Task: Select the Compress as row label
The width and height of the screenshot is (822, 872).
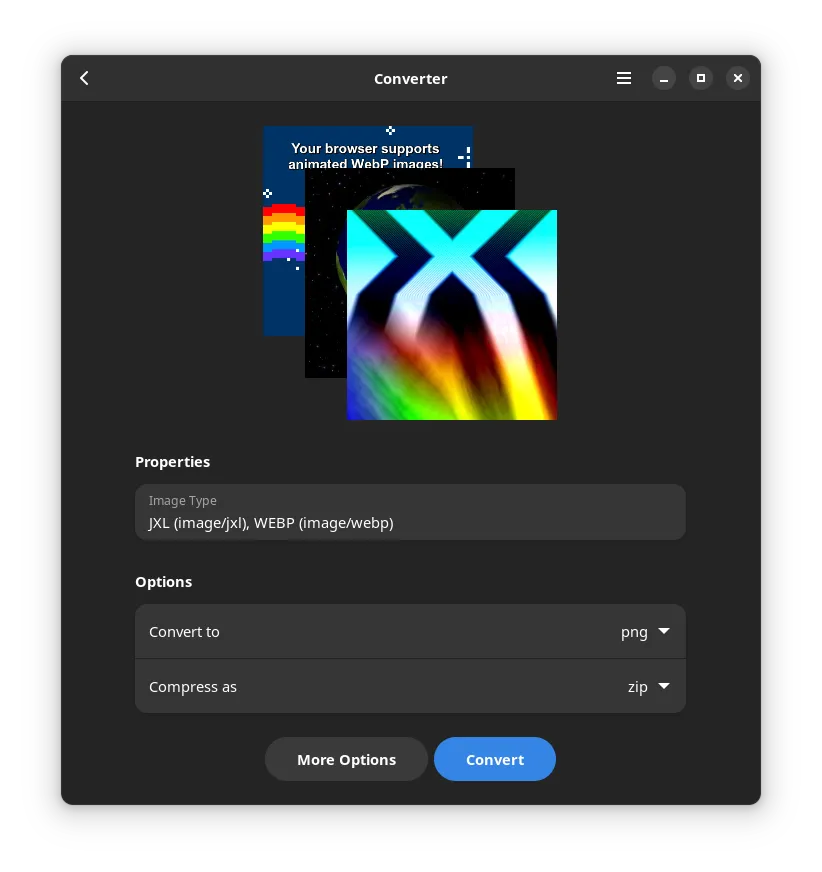Action: 193,687
